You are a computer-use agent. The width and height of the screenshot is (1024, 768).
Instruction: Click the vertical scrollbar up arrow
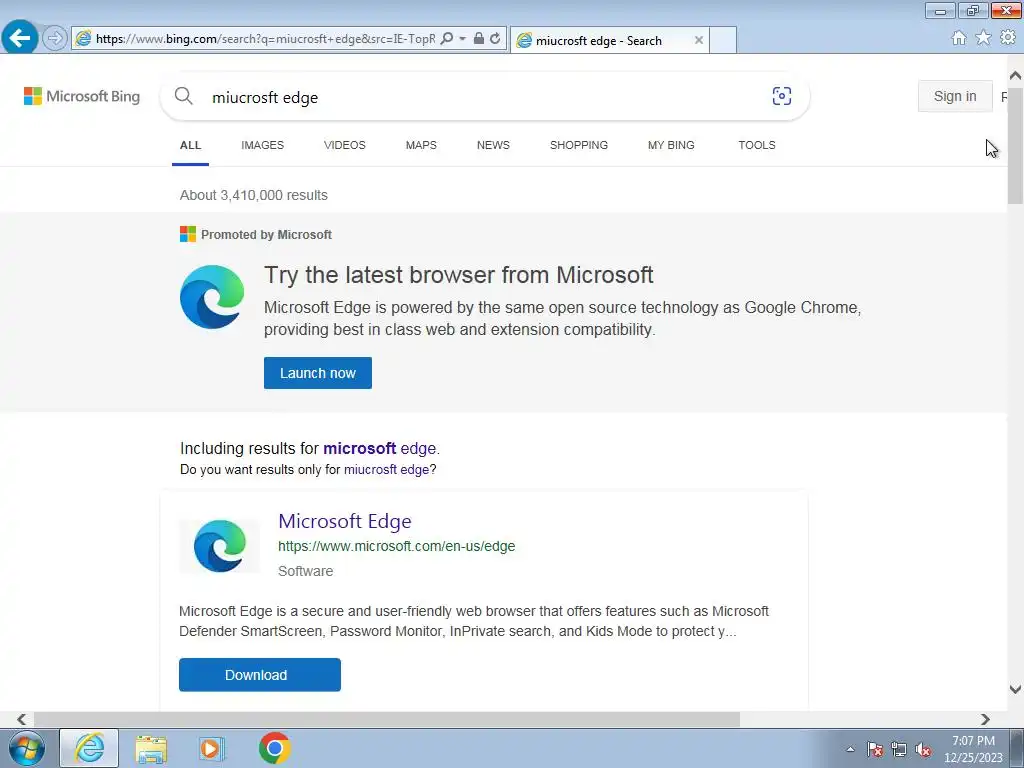[x=1016, y=76]
